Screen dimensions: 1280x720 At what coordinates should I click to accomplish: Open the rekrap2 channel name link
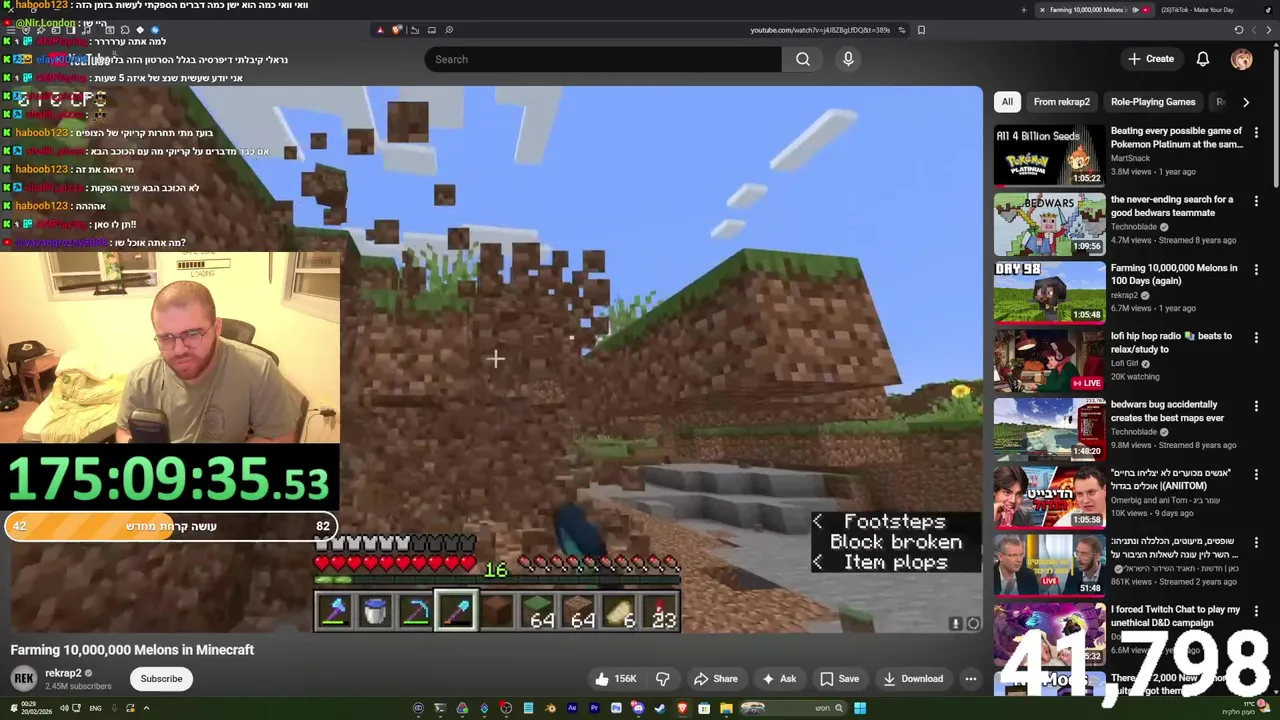[x=63, y=673]
